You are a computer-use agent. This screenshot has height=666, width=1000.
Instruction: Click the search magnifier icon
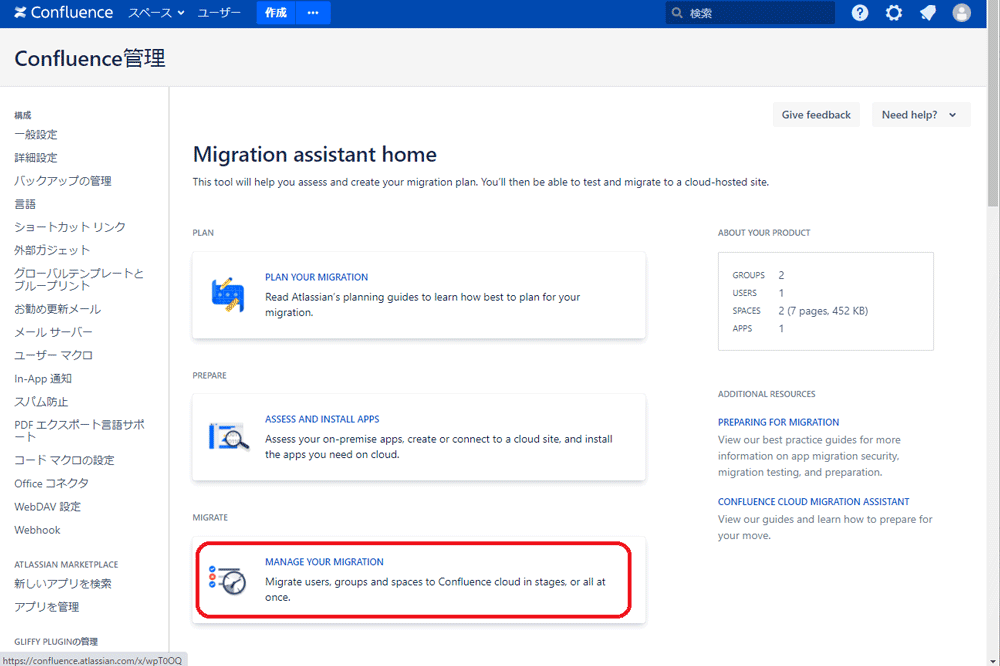pos(677,13)
